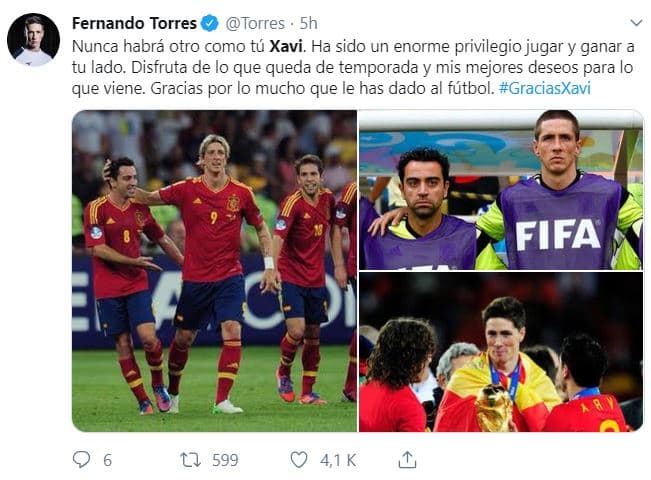Image resolution: width=651 pixels, height=480 pixels.
Task: Open the Fernando Torres display name
Action: (x=134, y=23)
